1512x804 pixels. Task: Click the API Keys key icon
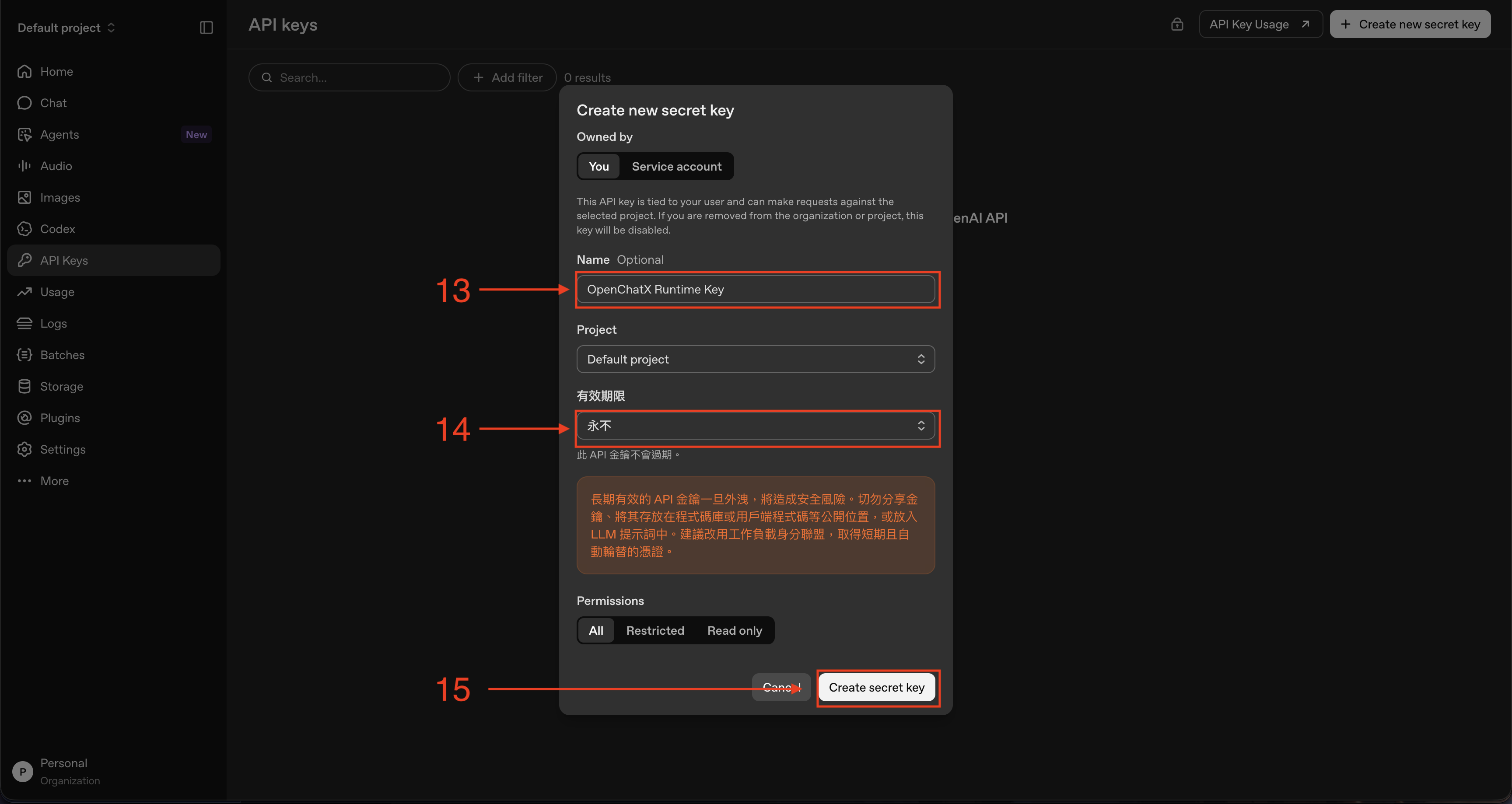pos(24,261)
